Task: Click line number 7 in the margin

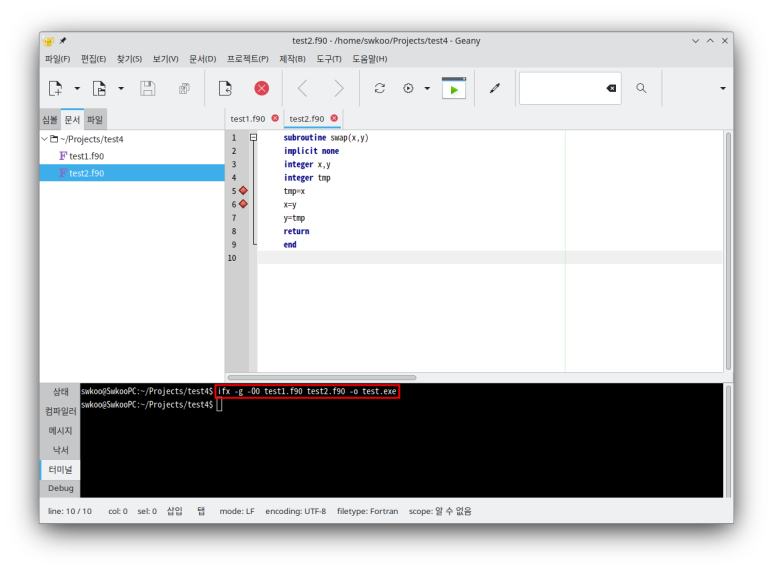Action: (234, 217)
